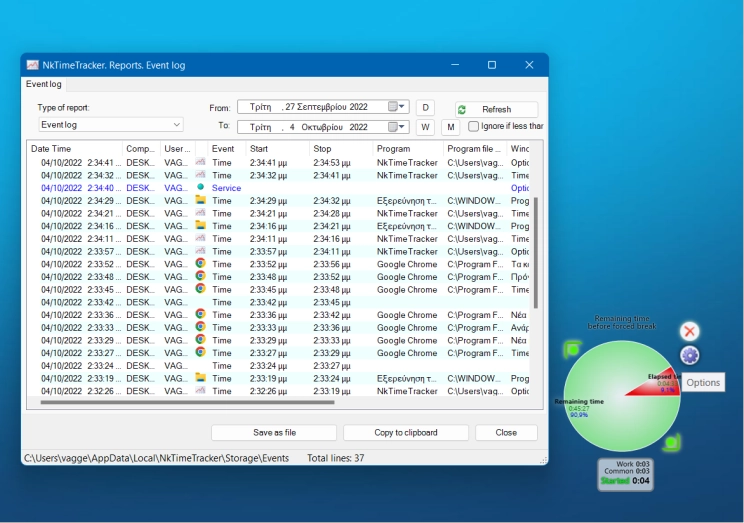Click the start time '2:33:42 μμ' cell

(268, 302)
